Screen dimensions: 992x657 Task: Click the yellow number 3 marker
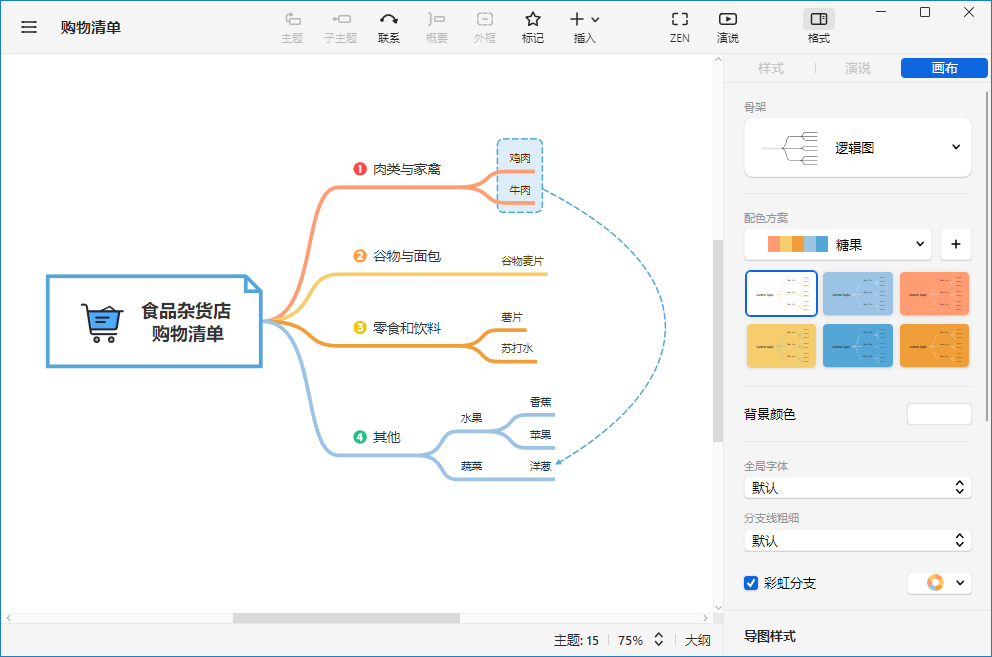(360, 328)
